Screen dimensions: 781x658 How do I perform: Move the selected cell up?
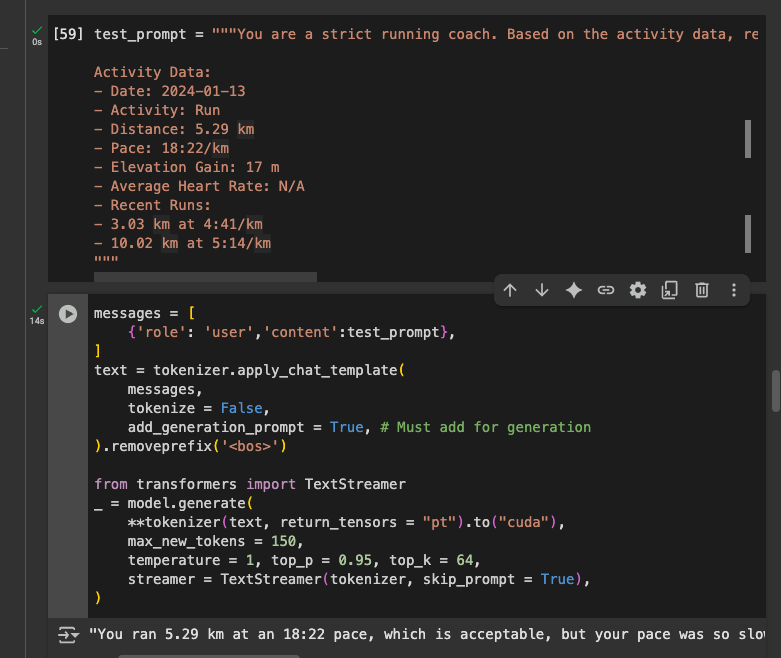click(x=510, y=290)
